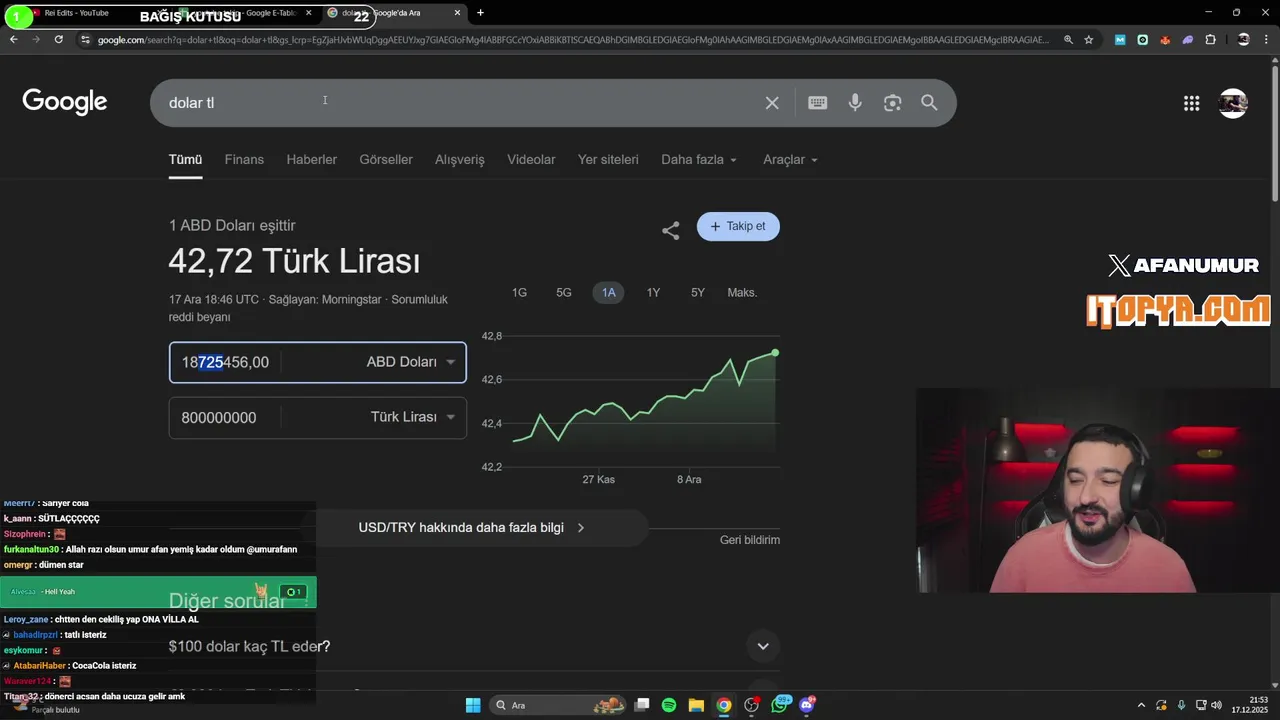
Task: Click the browser back arrow
Action: coord(14,39)
